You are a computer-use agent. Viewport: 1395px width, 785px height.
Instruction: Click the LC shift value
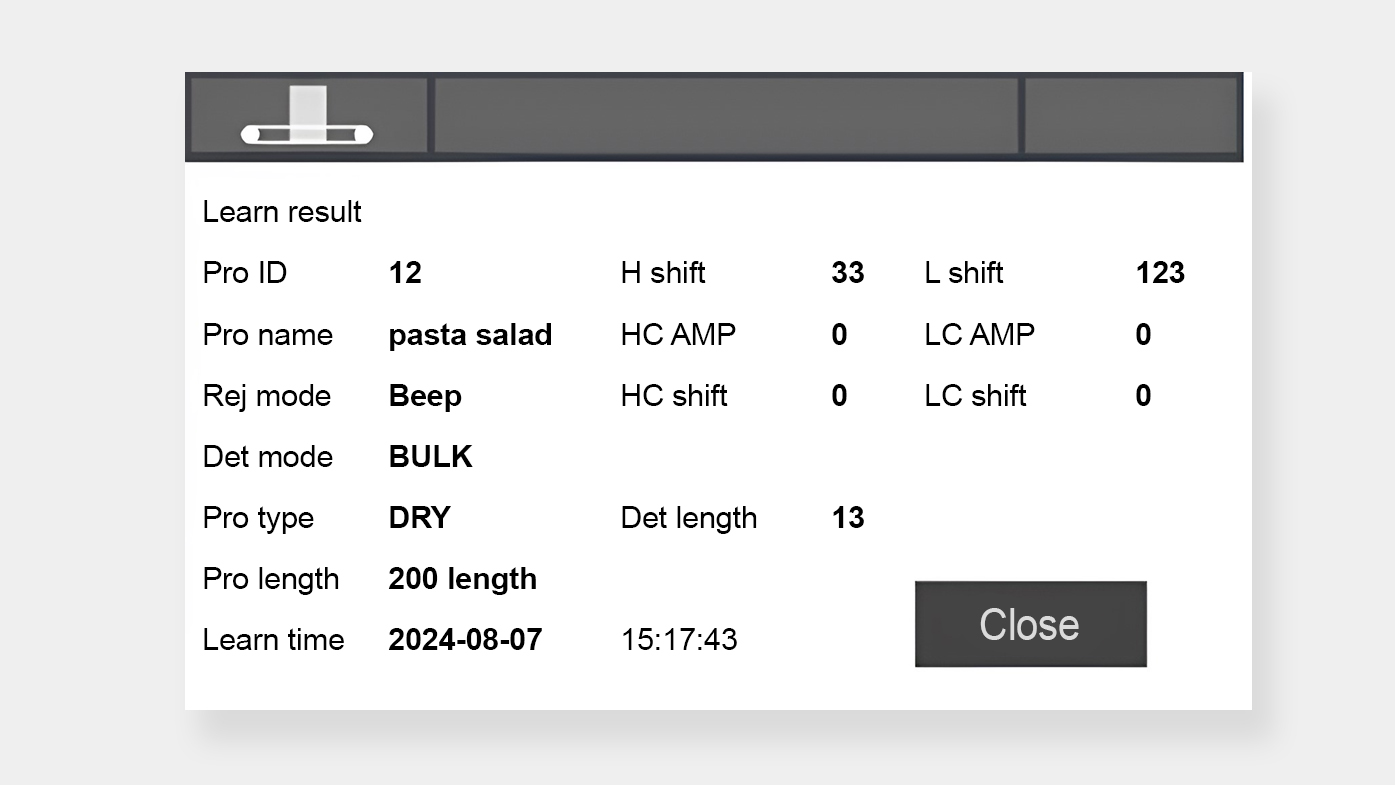pyautogui.click(x=1143, y=396)
